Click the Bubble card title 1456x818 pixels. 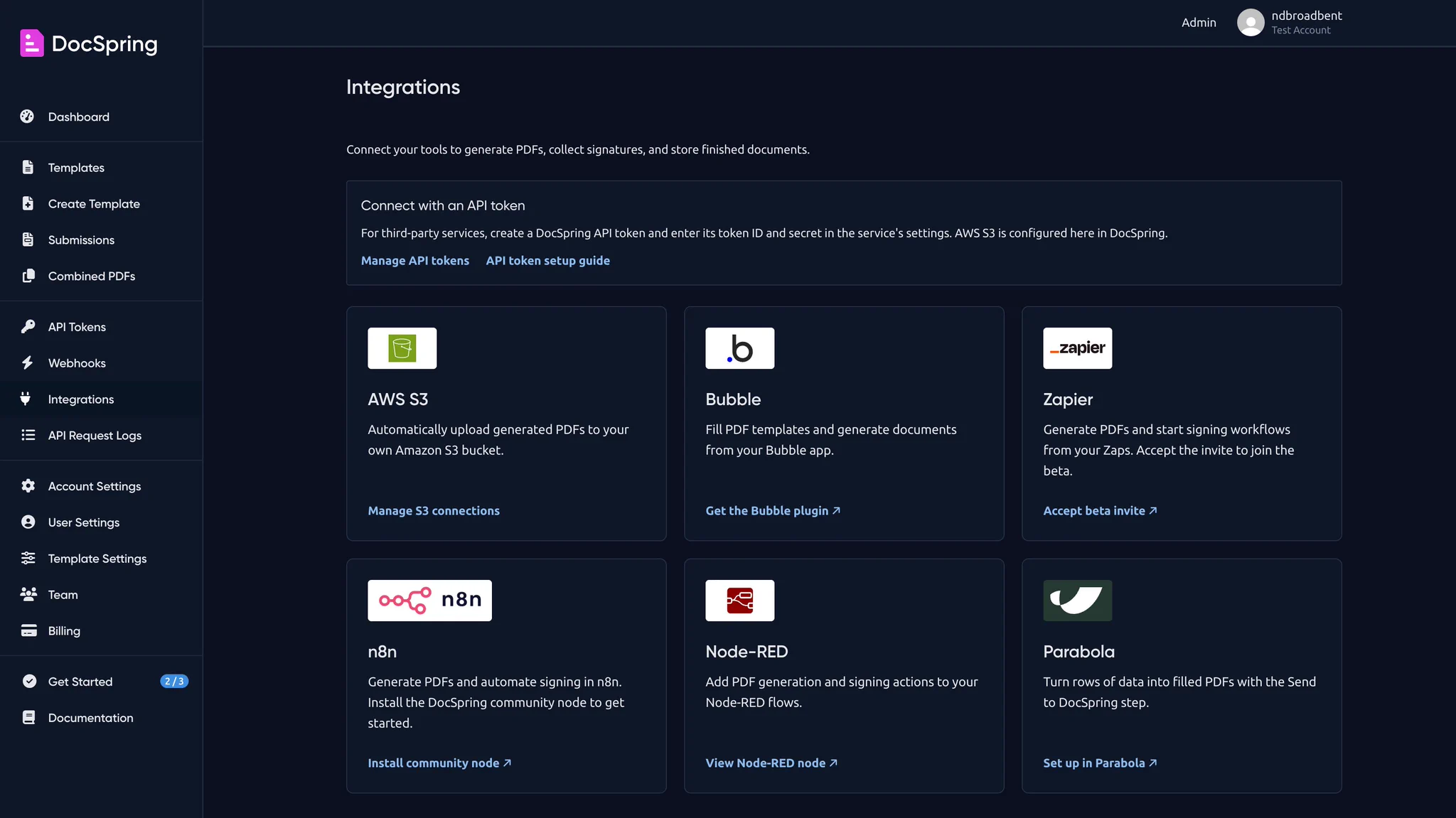733,399
